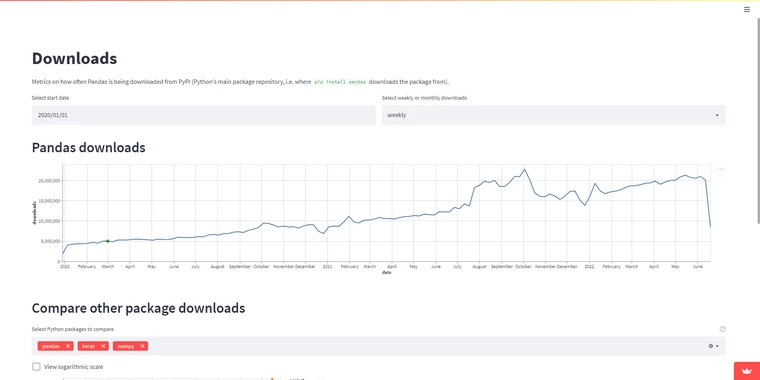Enable View logarithmic scale checkbox
760x380 pixels.
coord(36,366)
